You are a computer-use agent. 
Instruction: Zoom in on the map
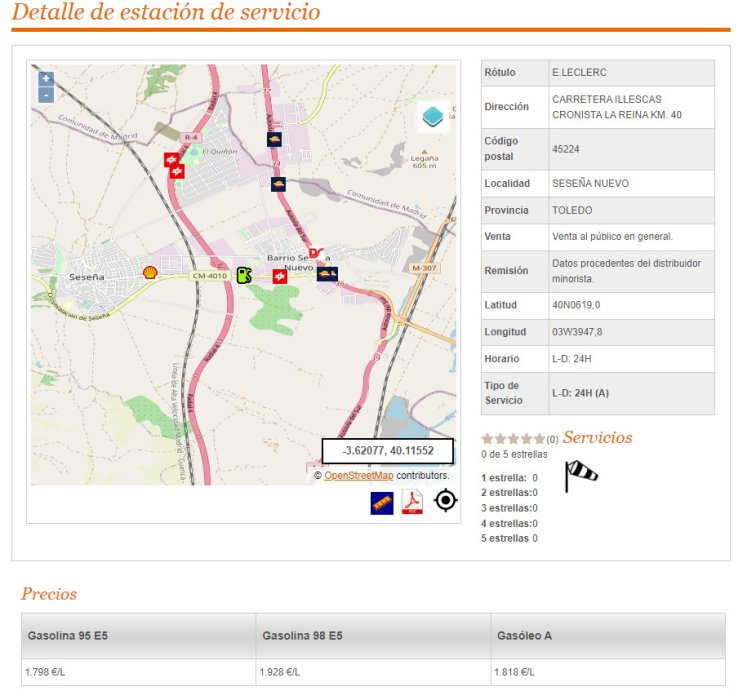coord(46,79)
